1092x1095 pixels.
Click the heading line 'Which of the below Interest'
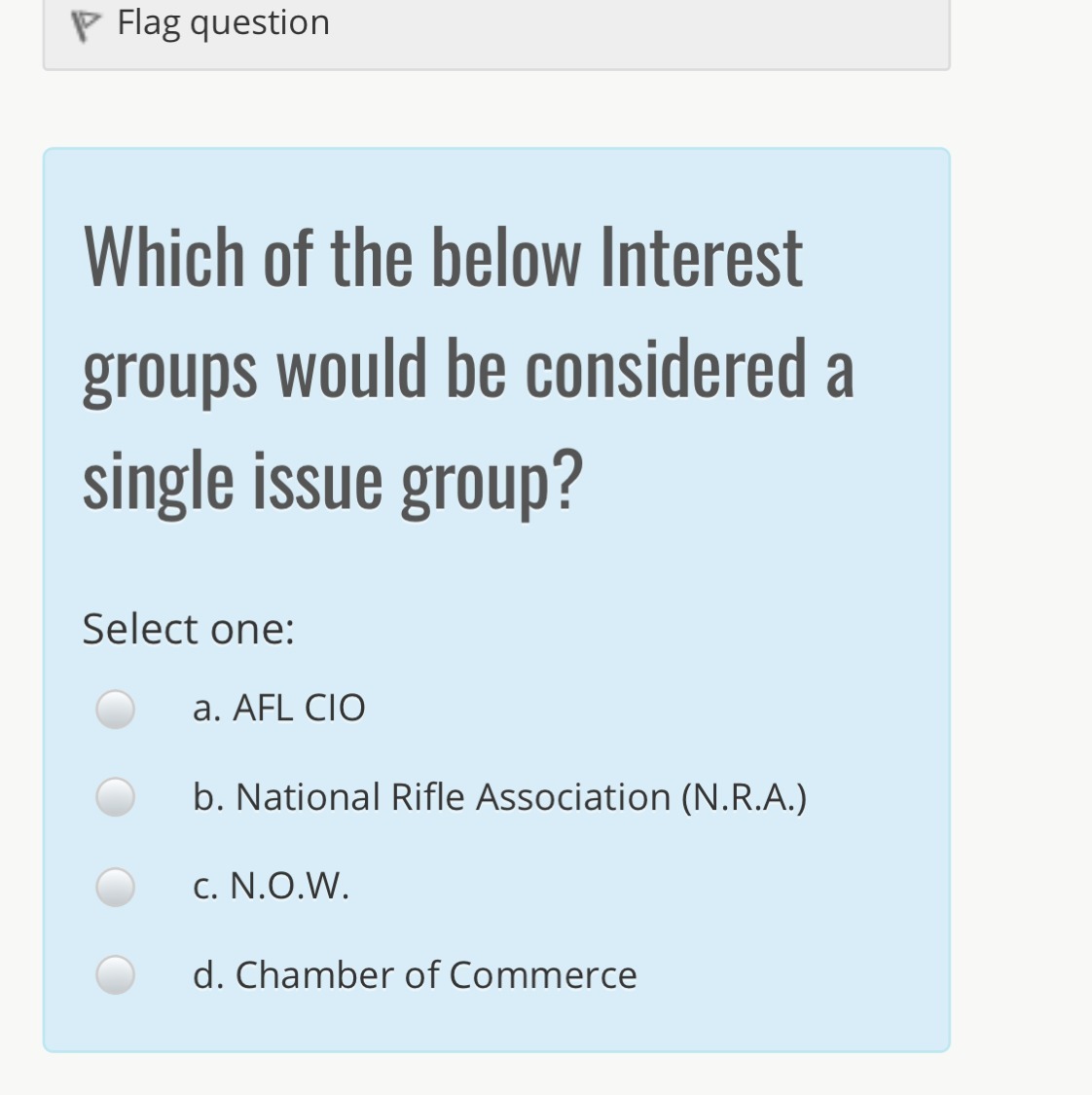coord(443,258)
